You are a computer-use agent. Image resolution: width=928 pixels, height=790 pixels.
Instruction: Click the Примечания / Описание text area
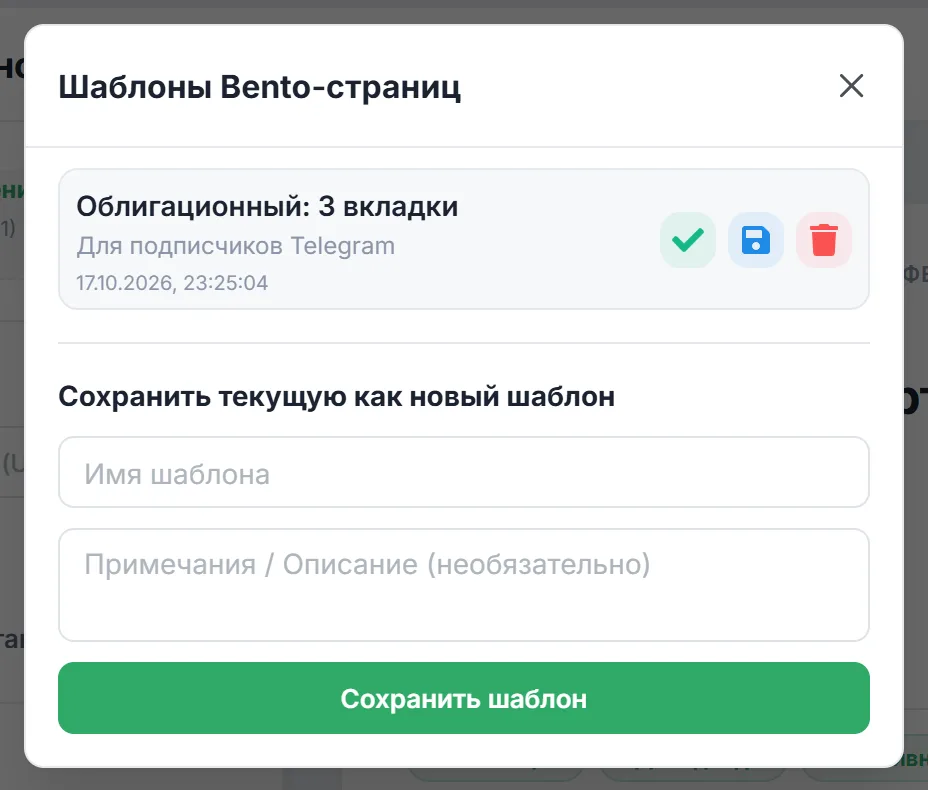pyautogui.click(x=463, y=585)
